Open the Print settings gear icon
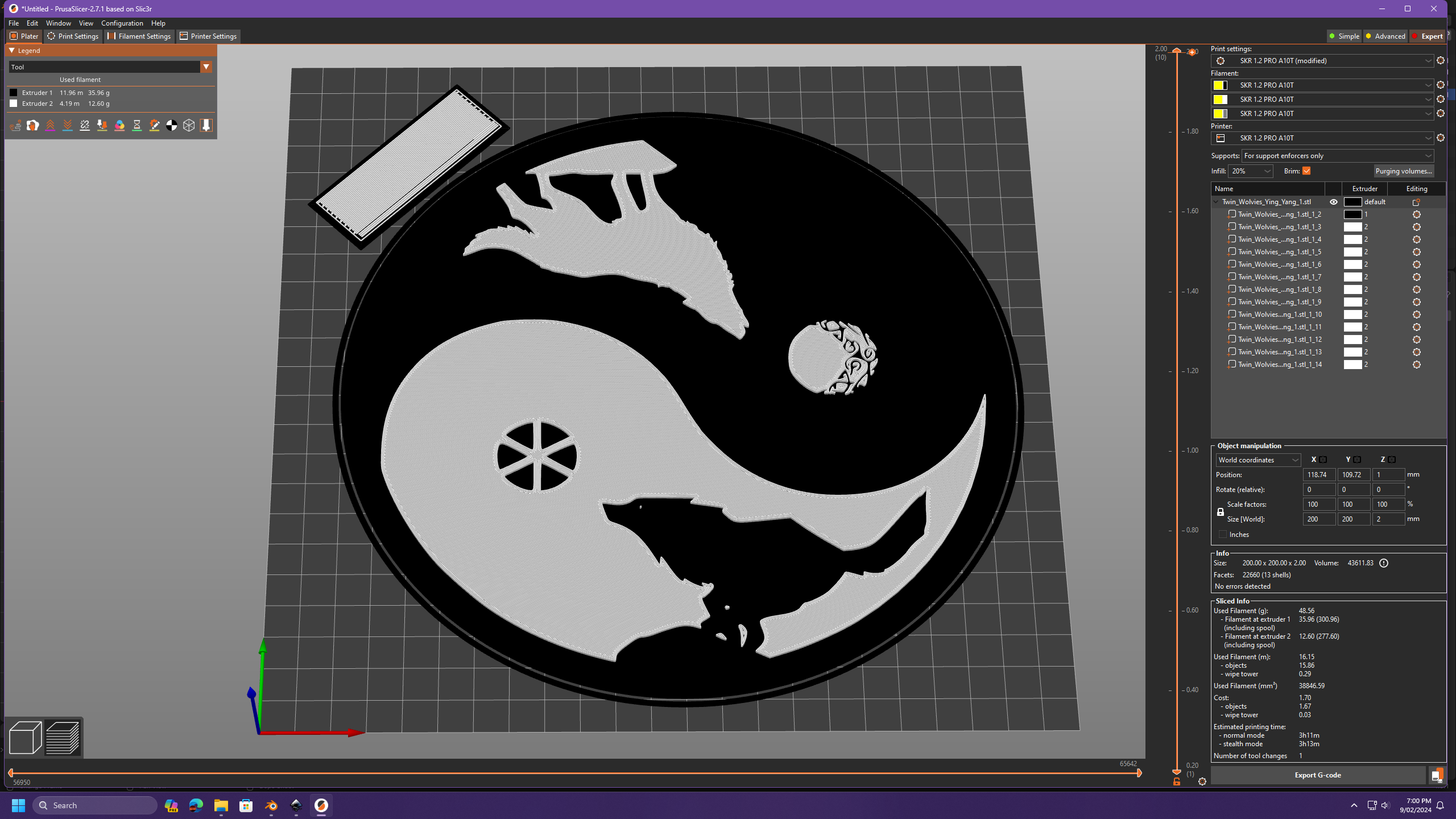Viewport: 1456px width, 819px height. pyautogui.click(x=1441, y=60)
